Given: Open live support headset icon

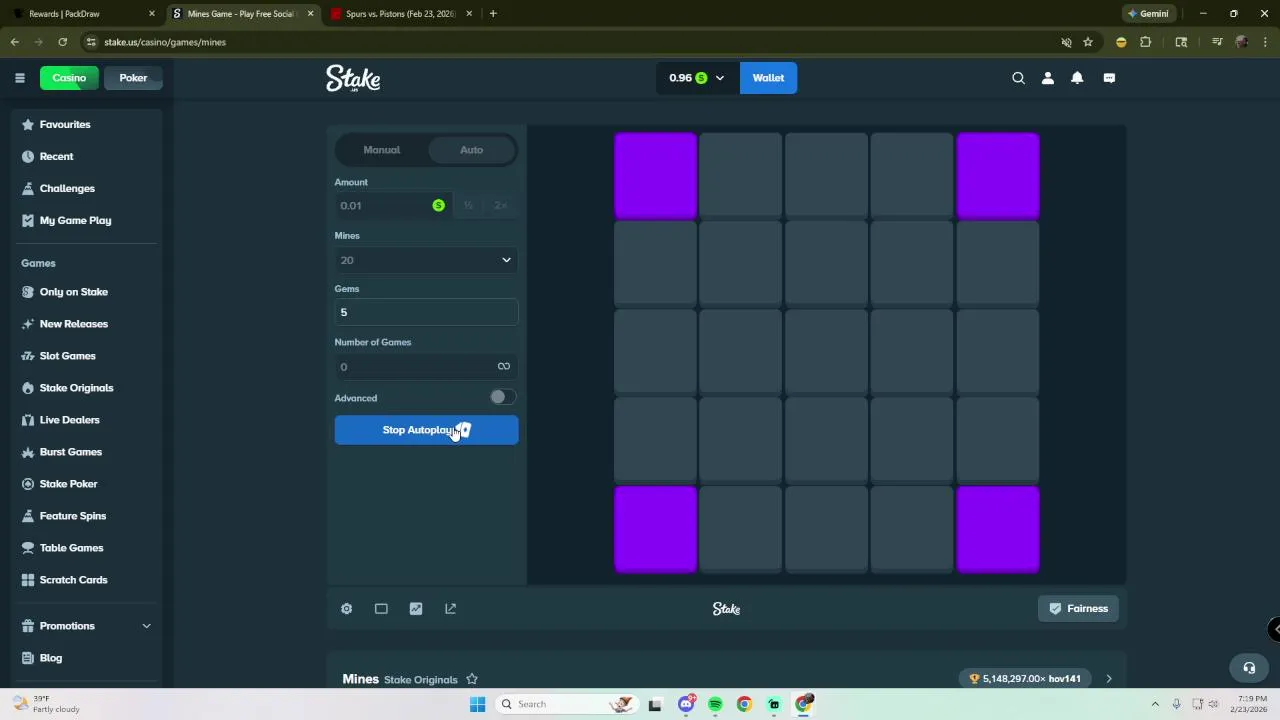Looking at the screenshot, I should click(x=1249, y=668).
